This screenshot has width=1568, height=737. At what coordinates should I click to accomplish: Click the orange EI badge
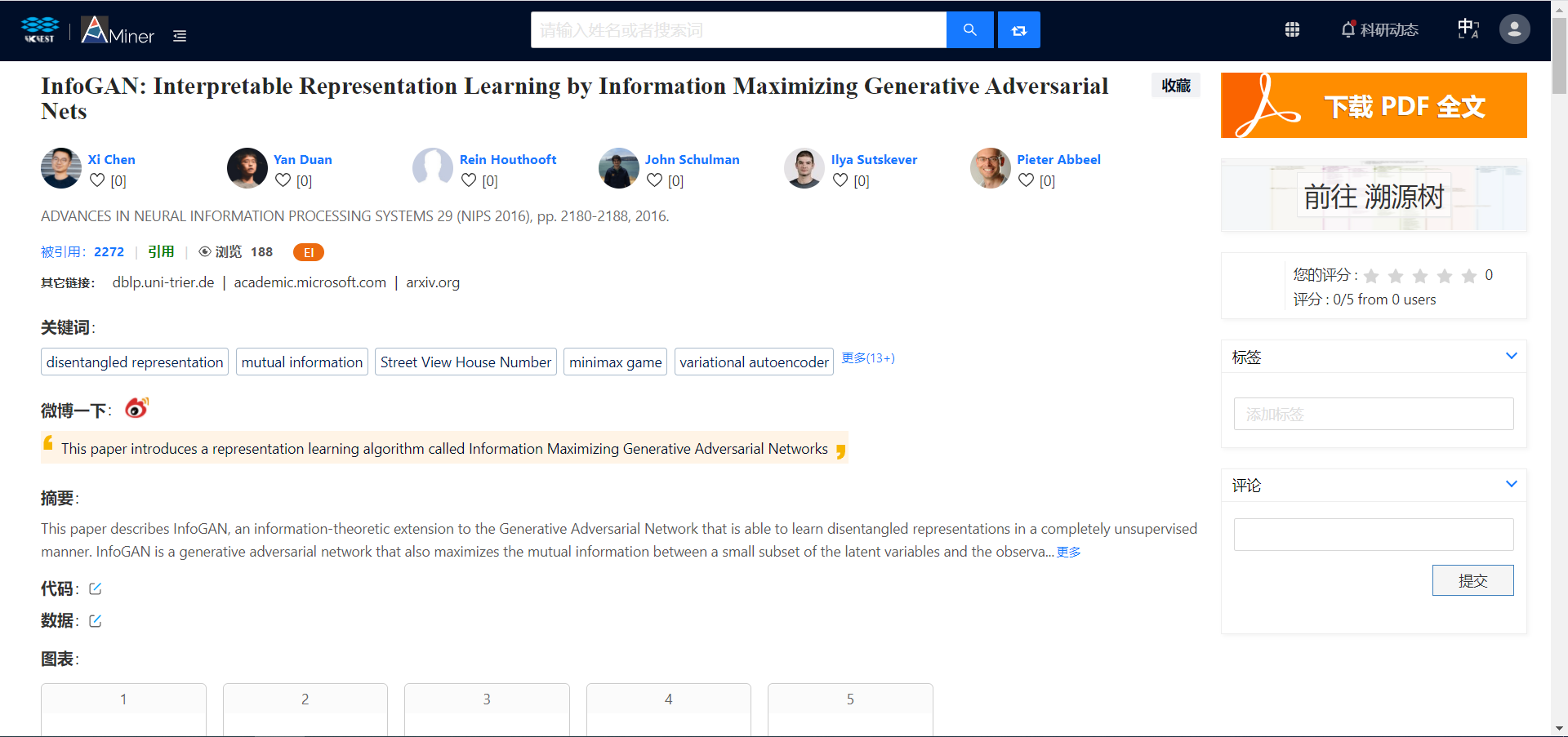click(x=309, y=252)
